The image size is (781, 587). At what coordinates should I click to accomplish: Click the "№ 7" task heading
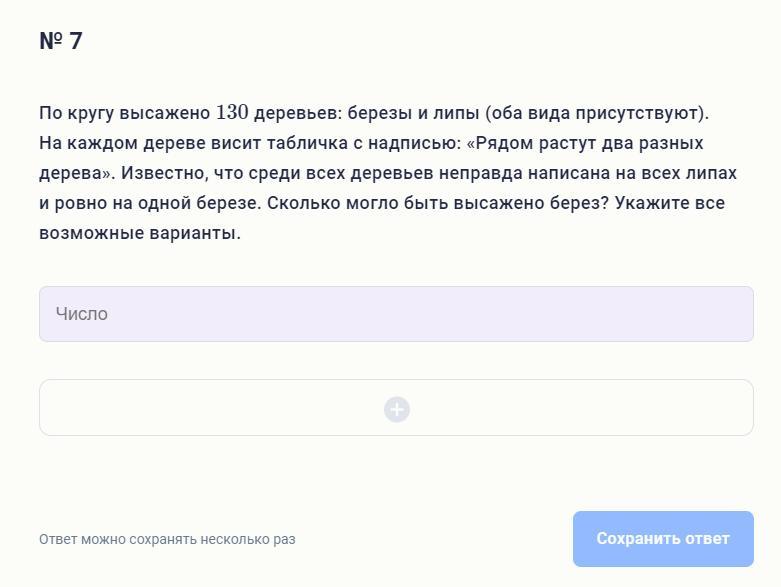(61, 41)
